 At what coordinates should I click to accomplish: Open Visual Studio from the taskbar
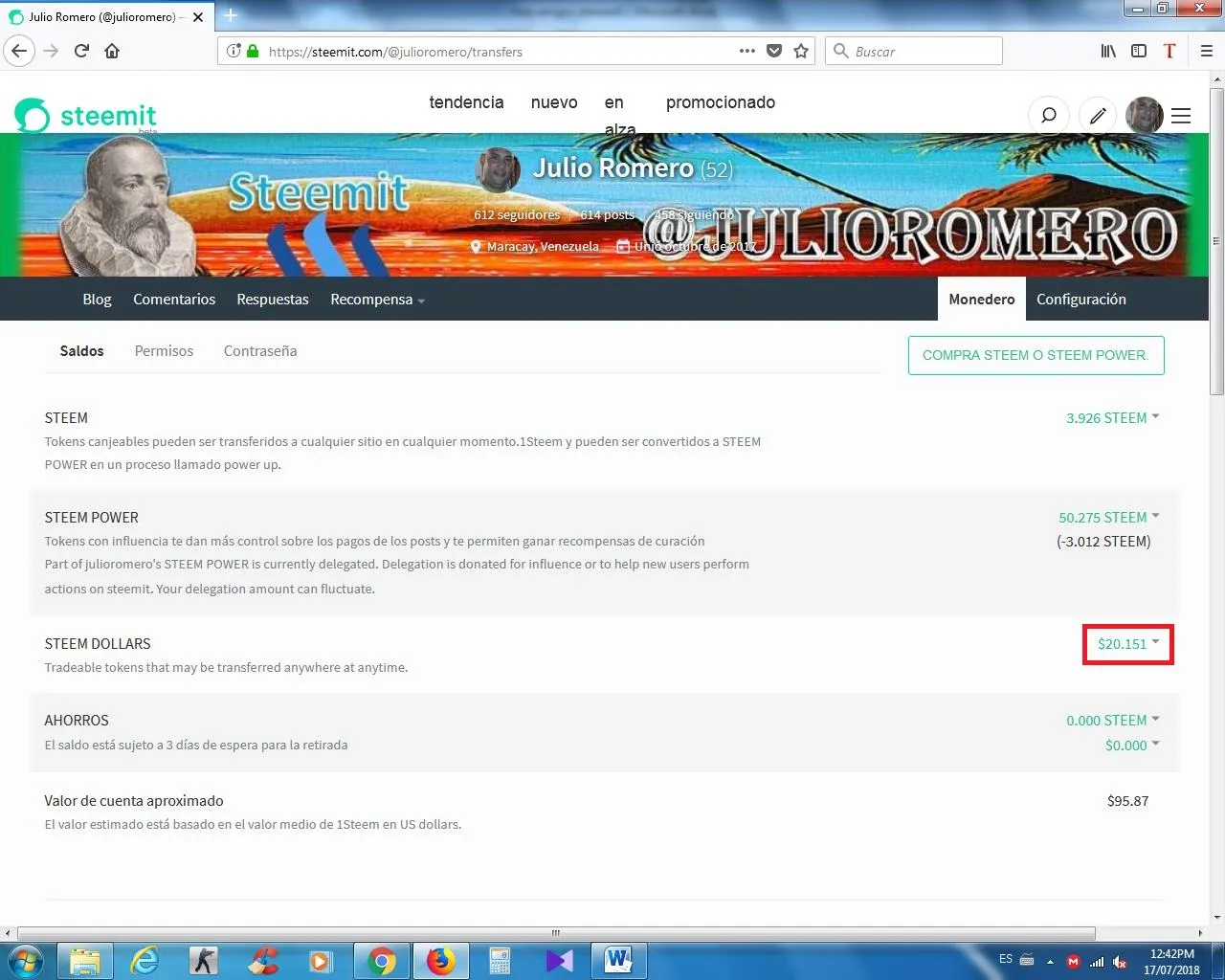[x=559, y=961]
